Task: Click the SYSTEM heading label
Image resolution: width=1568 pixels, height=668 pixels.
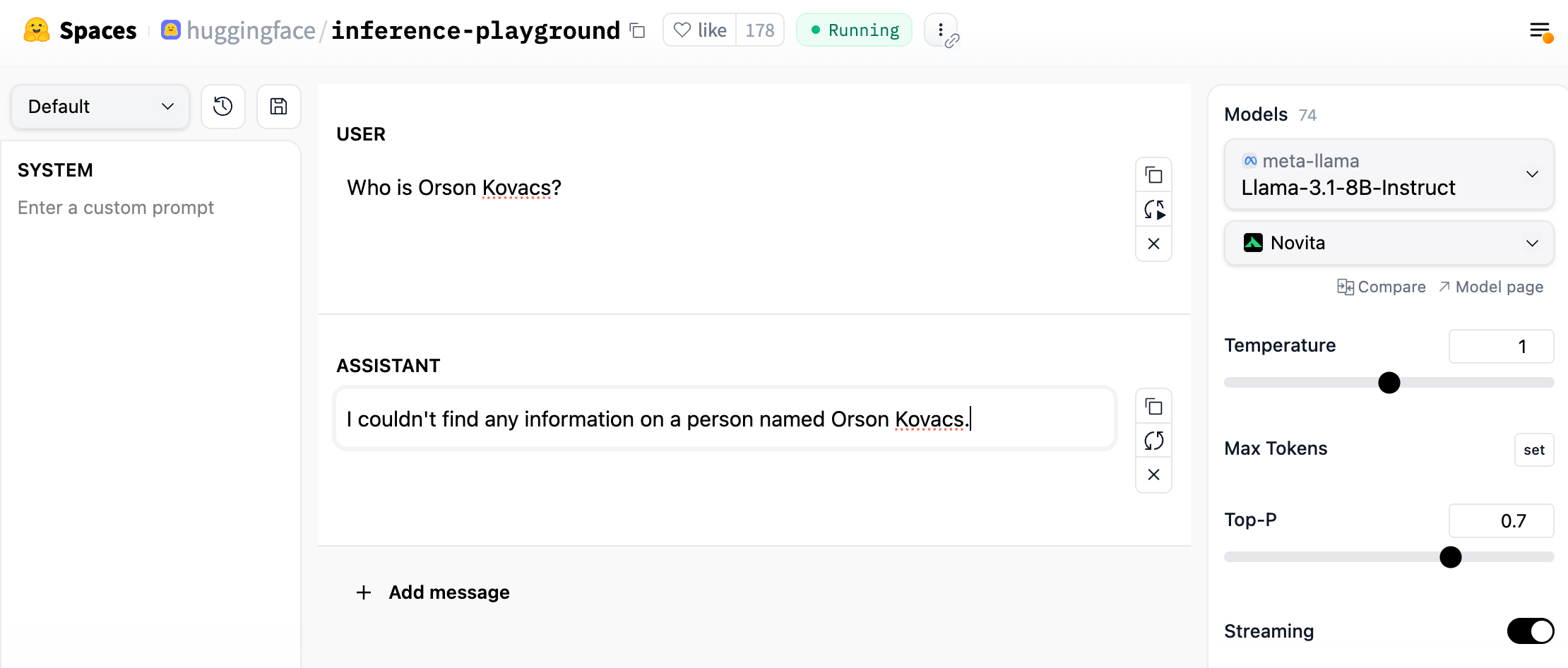Action: coord(55,170)
